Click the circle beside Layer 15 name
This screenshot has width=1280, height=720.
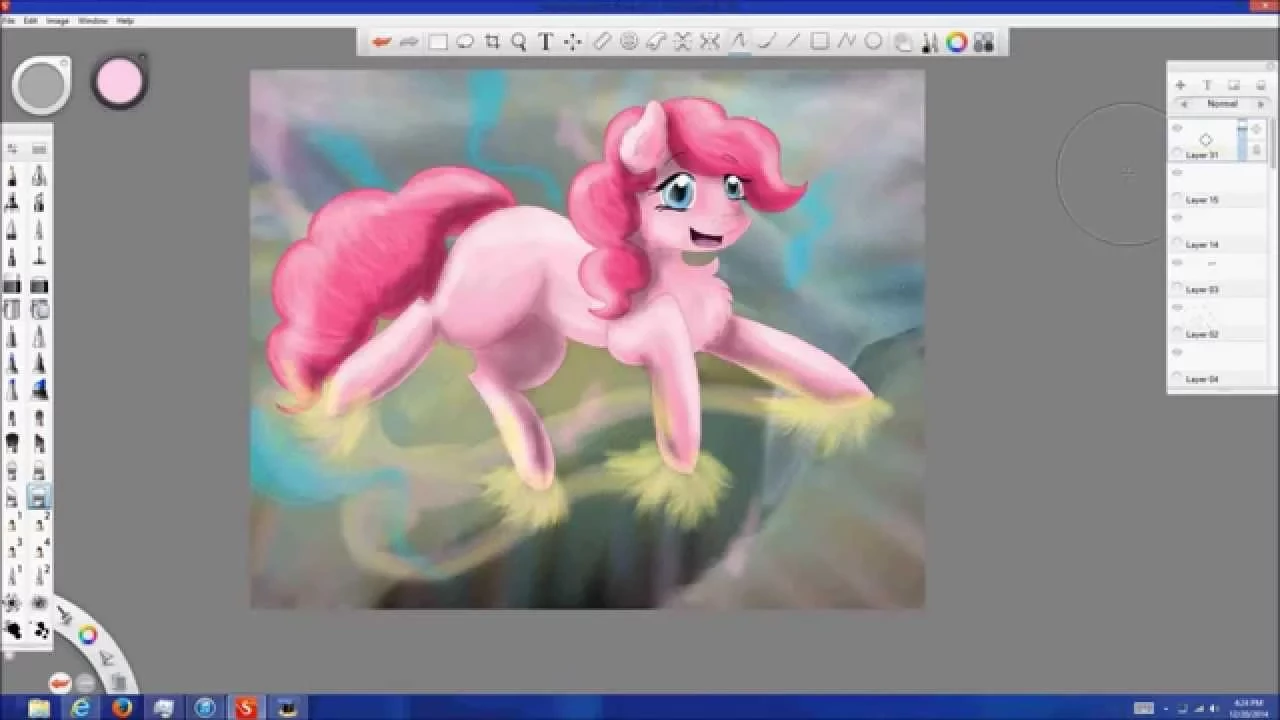point(1177,199)
